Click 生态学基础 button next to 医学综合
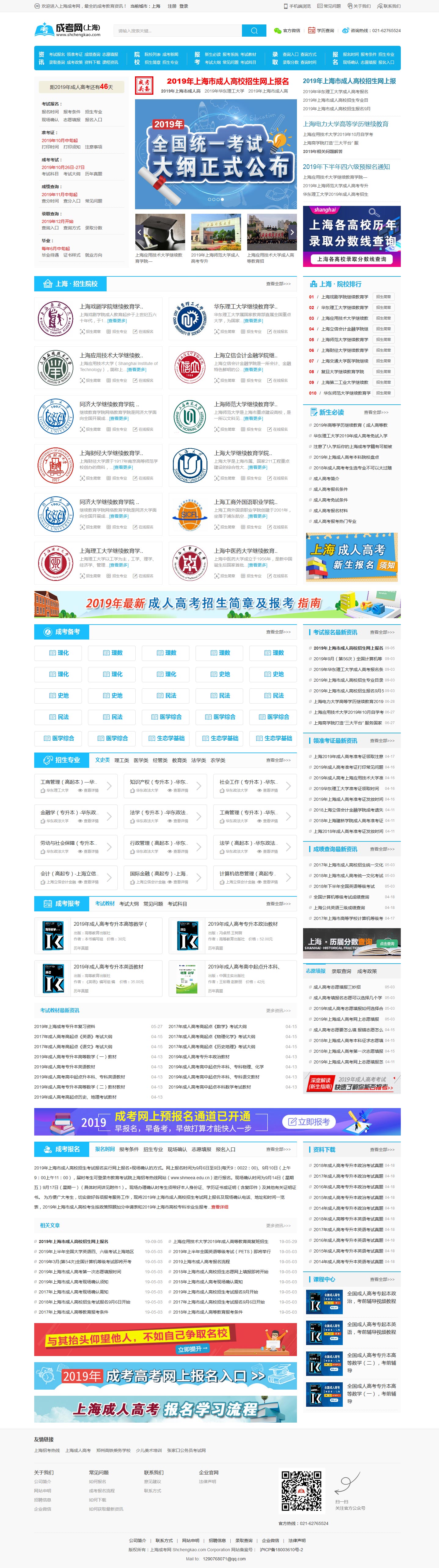439x1568 pixels. coord(166,738)
